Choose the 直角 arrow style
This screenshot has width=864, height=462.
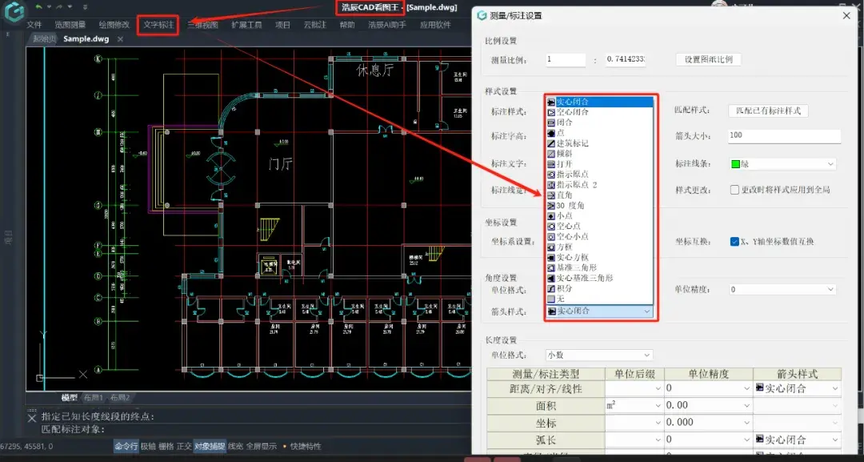[600, 195]
